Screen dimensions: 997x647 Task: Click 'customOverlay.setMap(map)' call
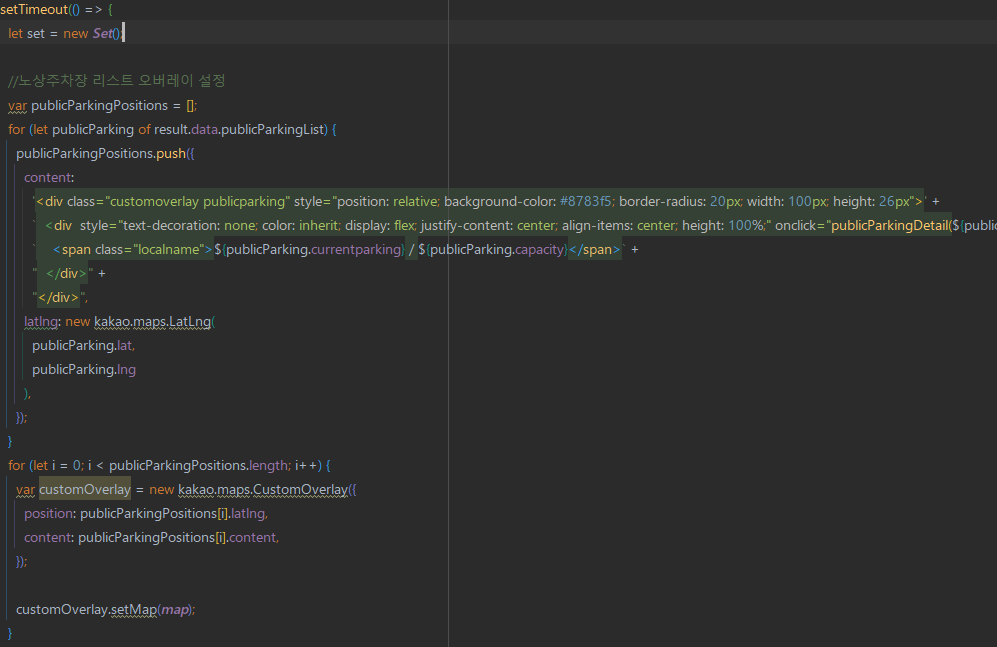pyautogui.click(x=106, y=610)
